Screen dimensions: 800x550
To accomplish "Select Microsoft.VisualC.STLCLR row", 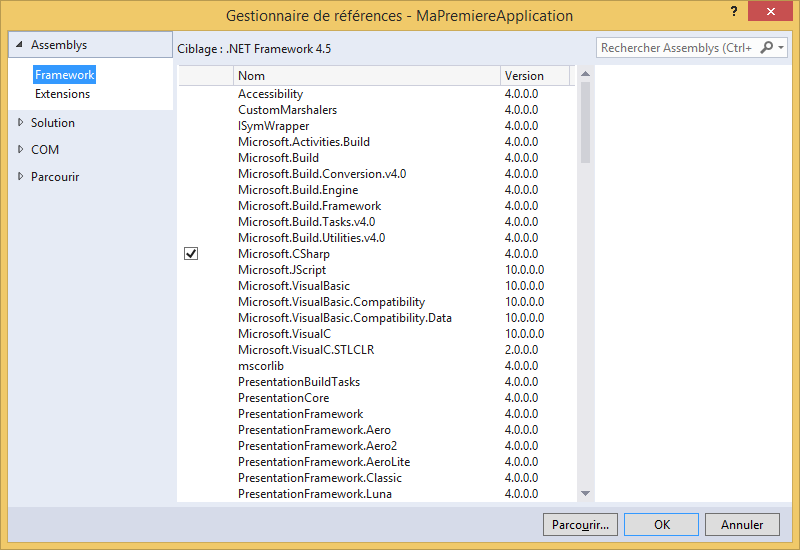I will [377, 350].
